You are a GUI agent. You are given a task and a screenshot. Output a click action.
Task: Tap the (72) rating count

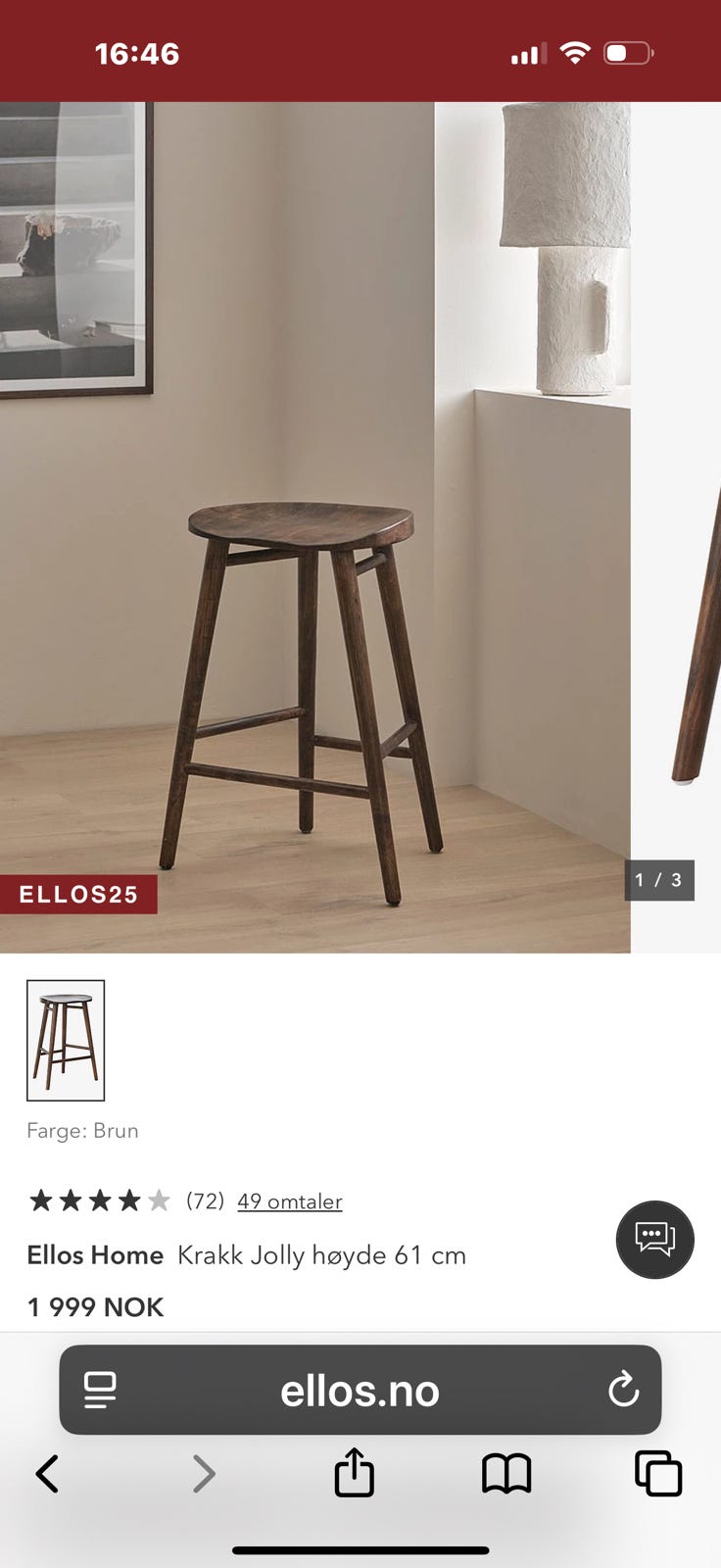point(205,1200)
